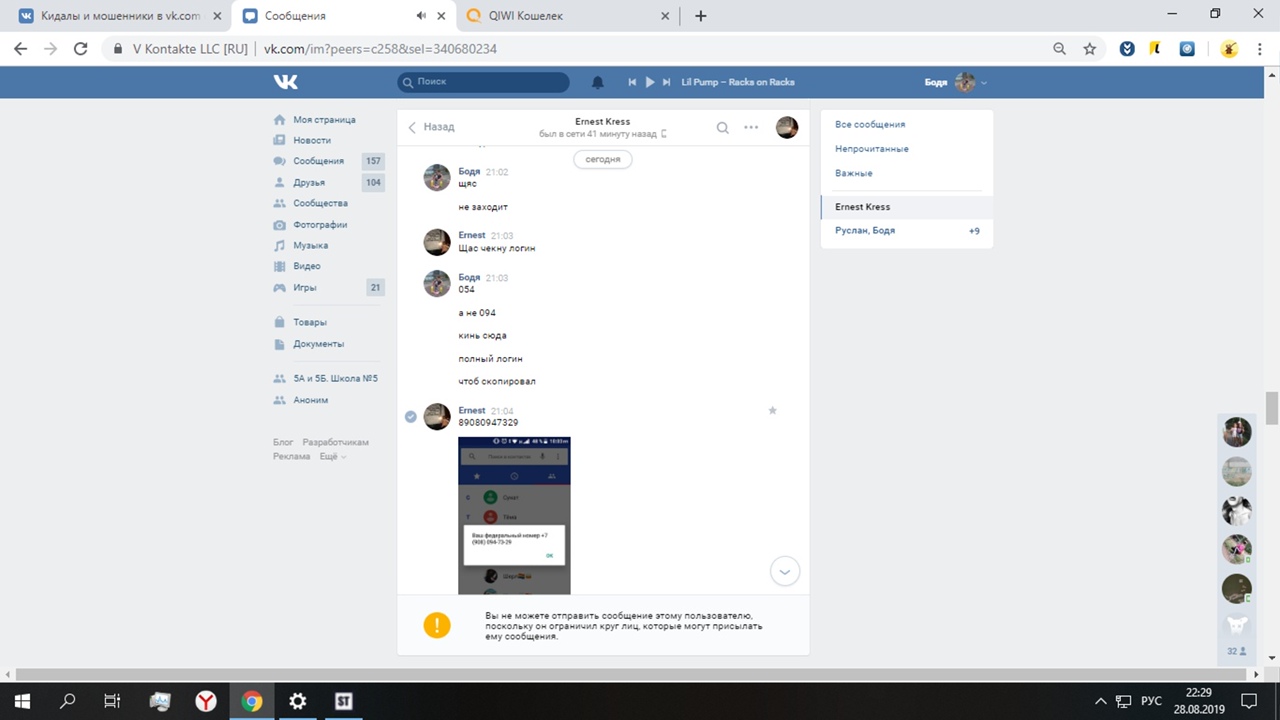This screenshot has width=1280, height=720.
Task: Skip to next track in player
Action: [x=667, y=82]
